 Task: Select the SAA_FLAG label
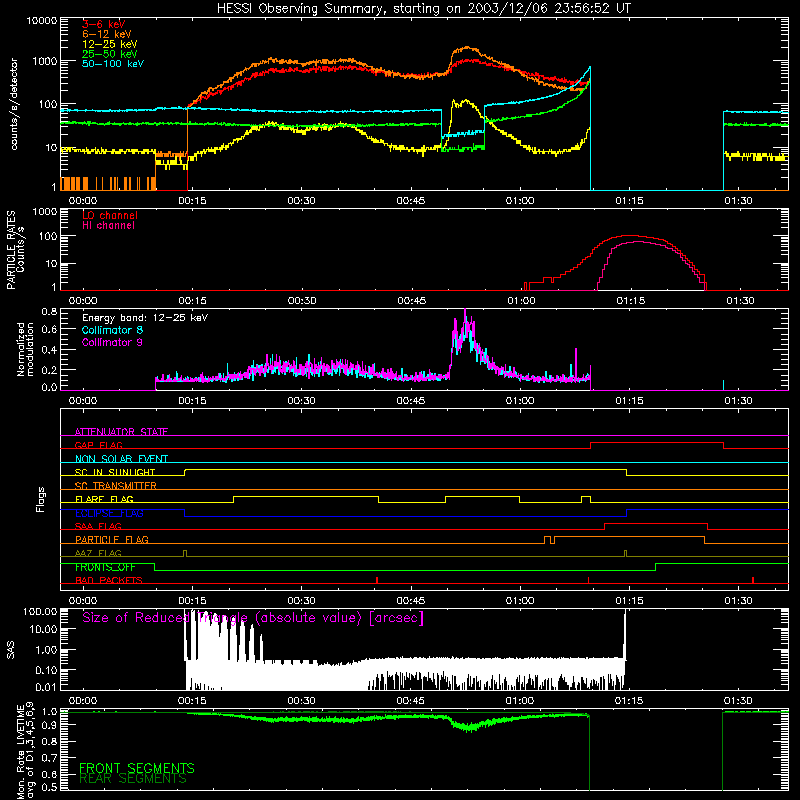[98, 526]
